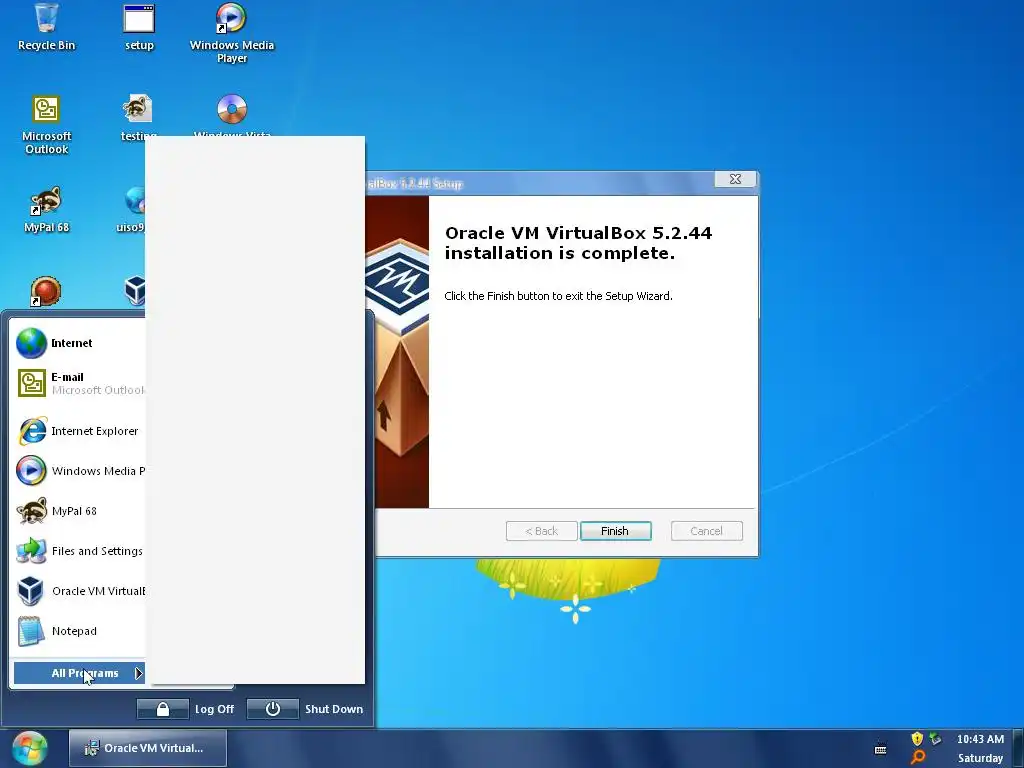Viewport: 1024px width, 768px height.
Task: Open the on-screen keyboard tray icon
Action: point(880,748)
